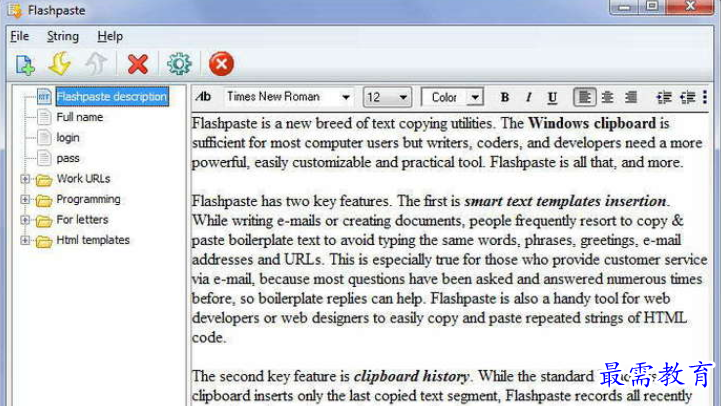
Task: Click on 'smart text templates insertion' text
Action: tap(565, 201)
